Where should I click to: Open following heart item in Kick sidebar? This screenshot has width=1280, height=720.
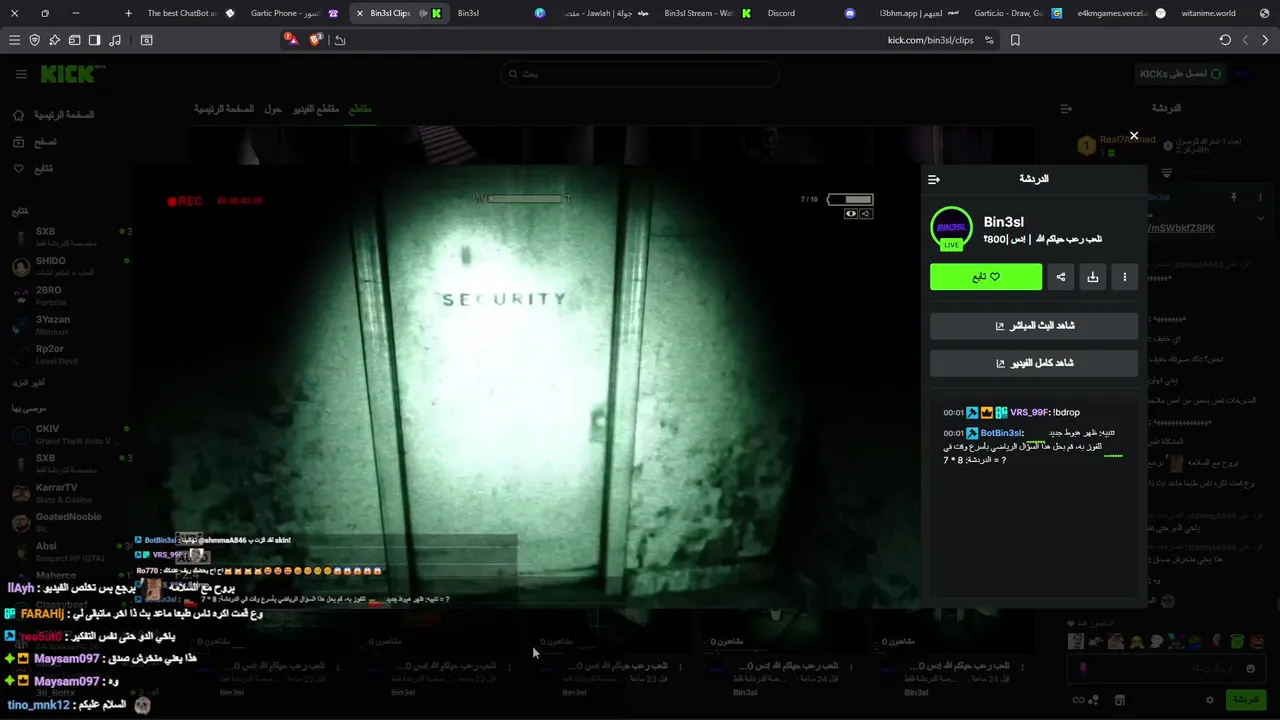[x=33, y=169]
